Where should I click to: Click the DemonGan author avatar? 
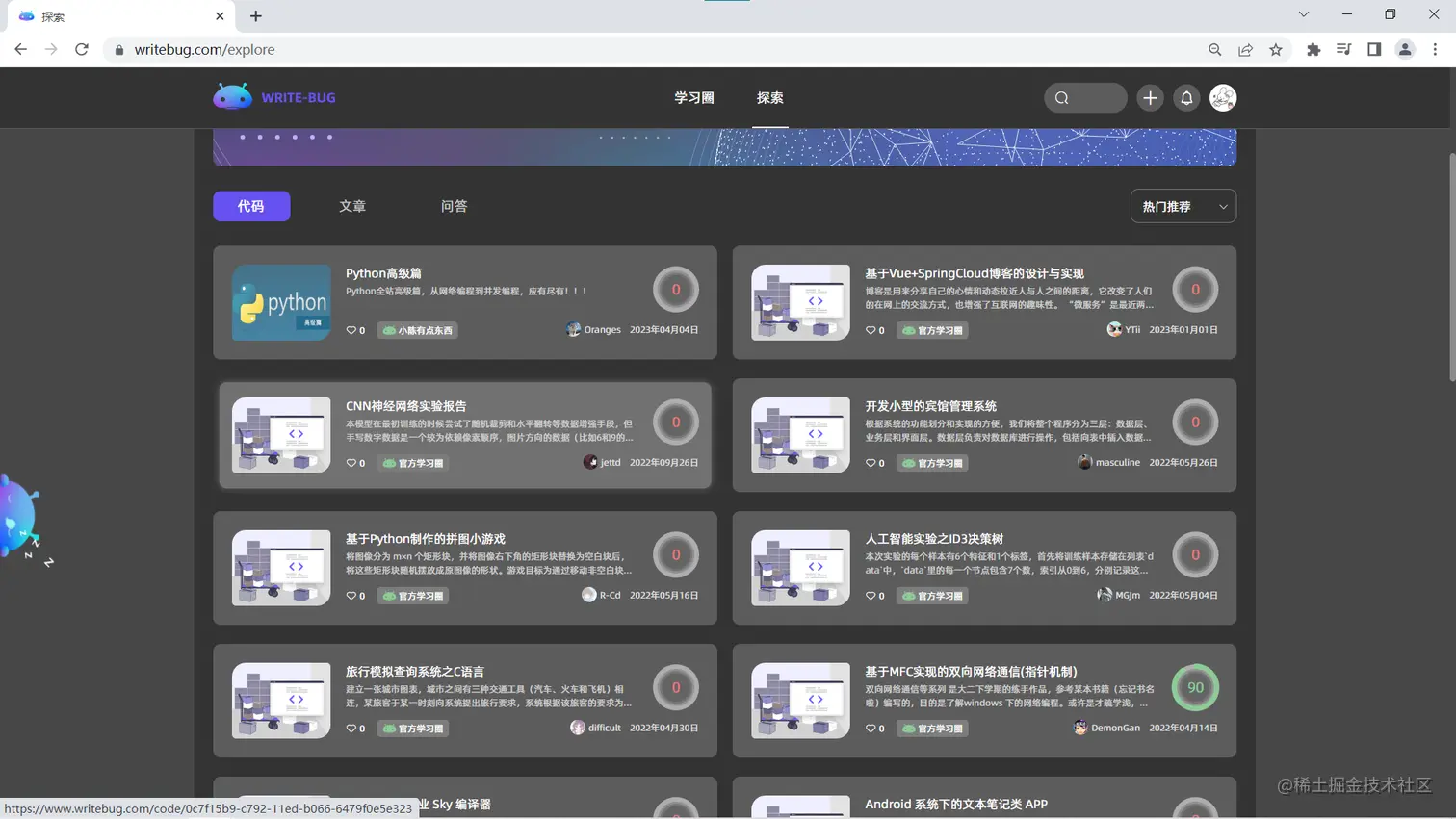tap(1080, 728)
